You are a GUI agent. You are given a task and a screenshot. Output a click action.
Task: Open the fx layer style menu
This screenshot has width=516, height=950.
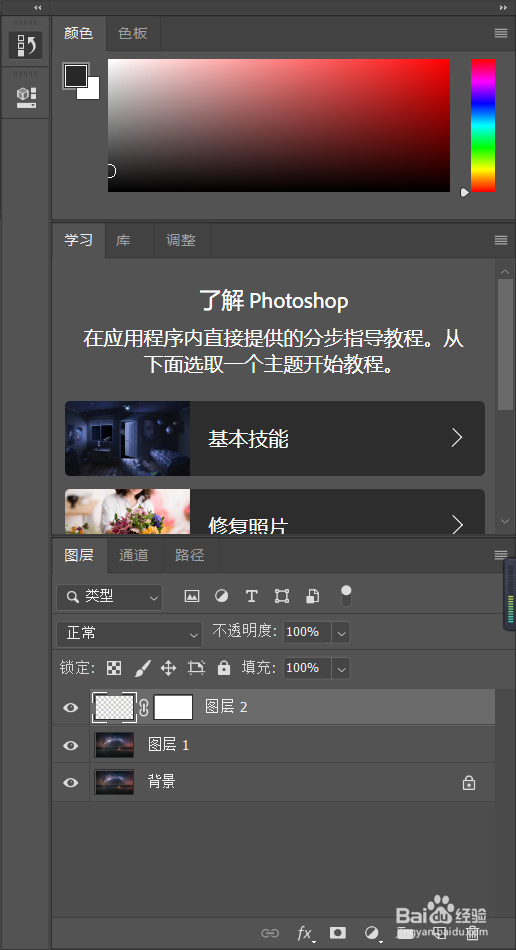(x=305, y=934)
